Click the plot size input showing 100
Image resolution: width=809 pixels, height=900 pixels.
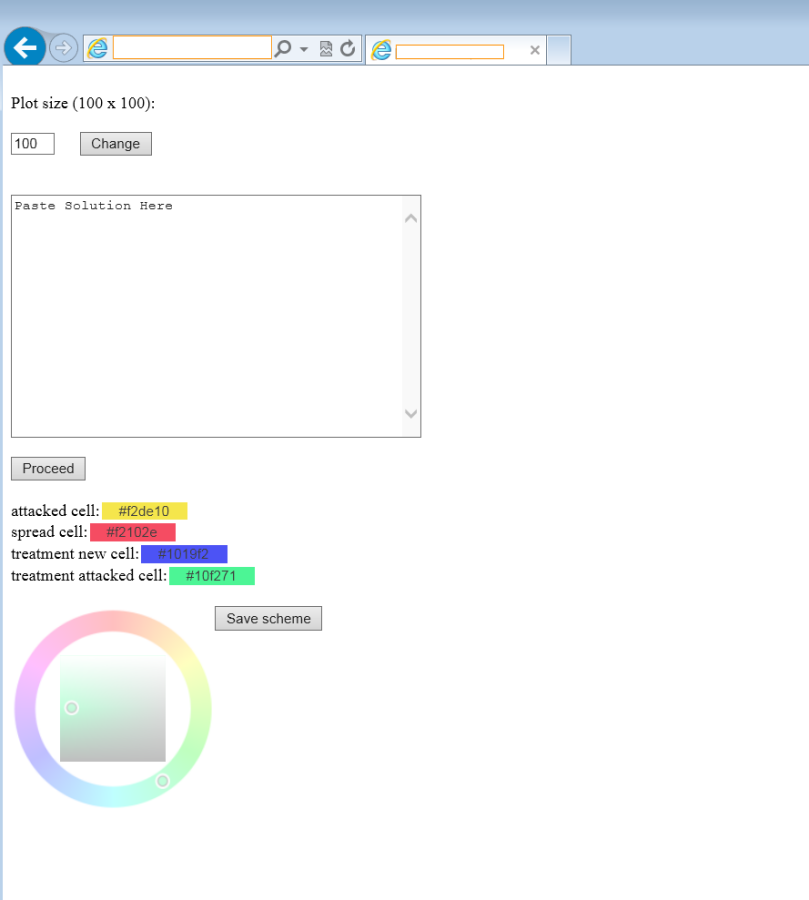coord(33,143)
